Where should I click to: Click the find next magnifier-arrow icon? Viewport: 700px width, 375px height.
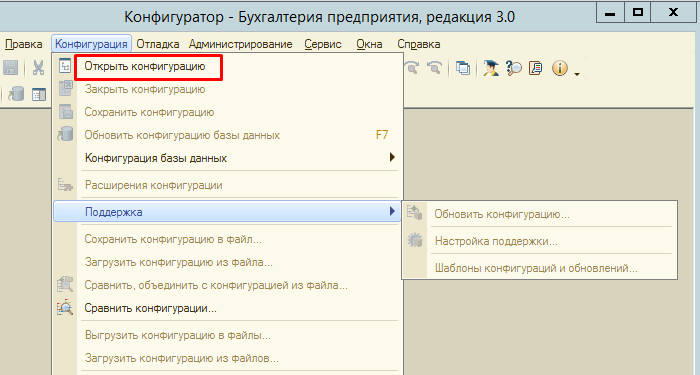coord(411,67)
